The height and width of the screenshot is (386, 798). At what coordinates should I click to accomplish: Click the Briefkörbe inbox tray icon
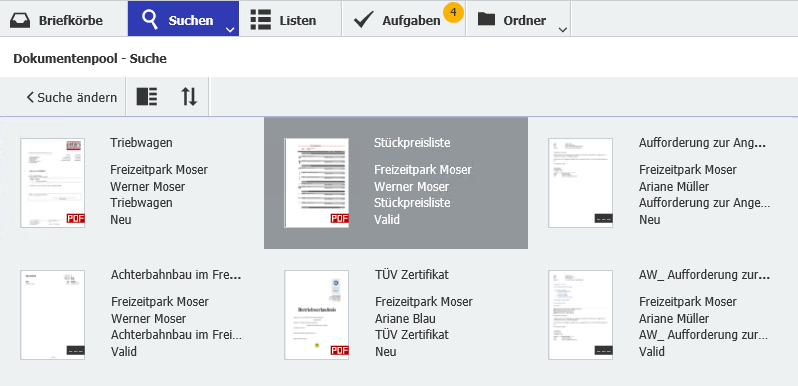tap(20, 21)
